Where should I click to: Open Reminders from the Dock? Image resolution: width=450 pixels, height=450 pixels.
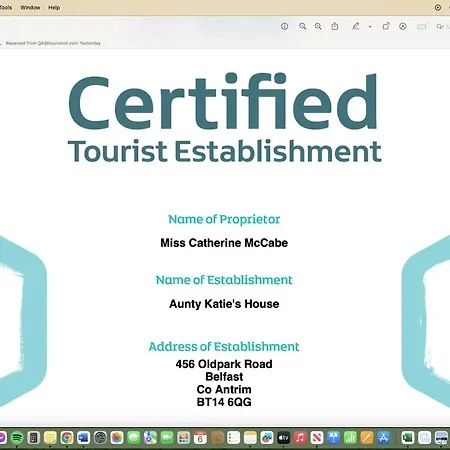[x=234, y=437]
